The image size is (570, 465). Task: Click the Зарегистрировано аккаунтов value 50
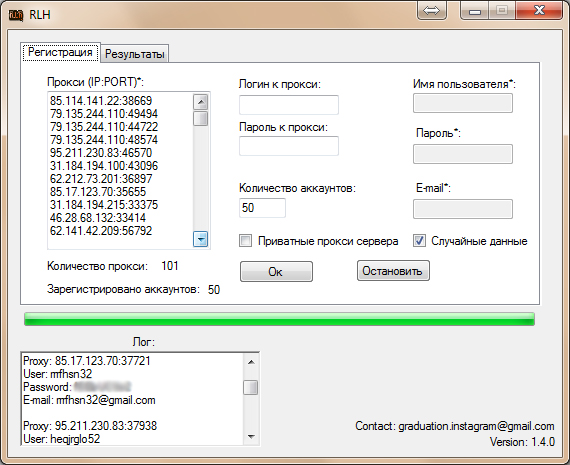(x=214, y=290)
